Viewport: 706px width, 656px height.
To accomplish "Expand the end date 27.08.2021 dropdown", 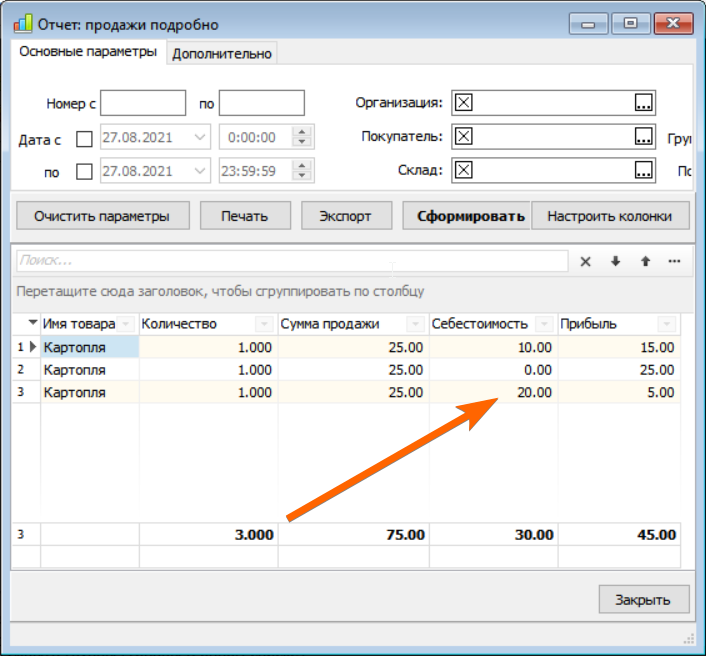I will click(x=200, y=171).
